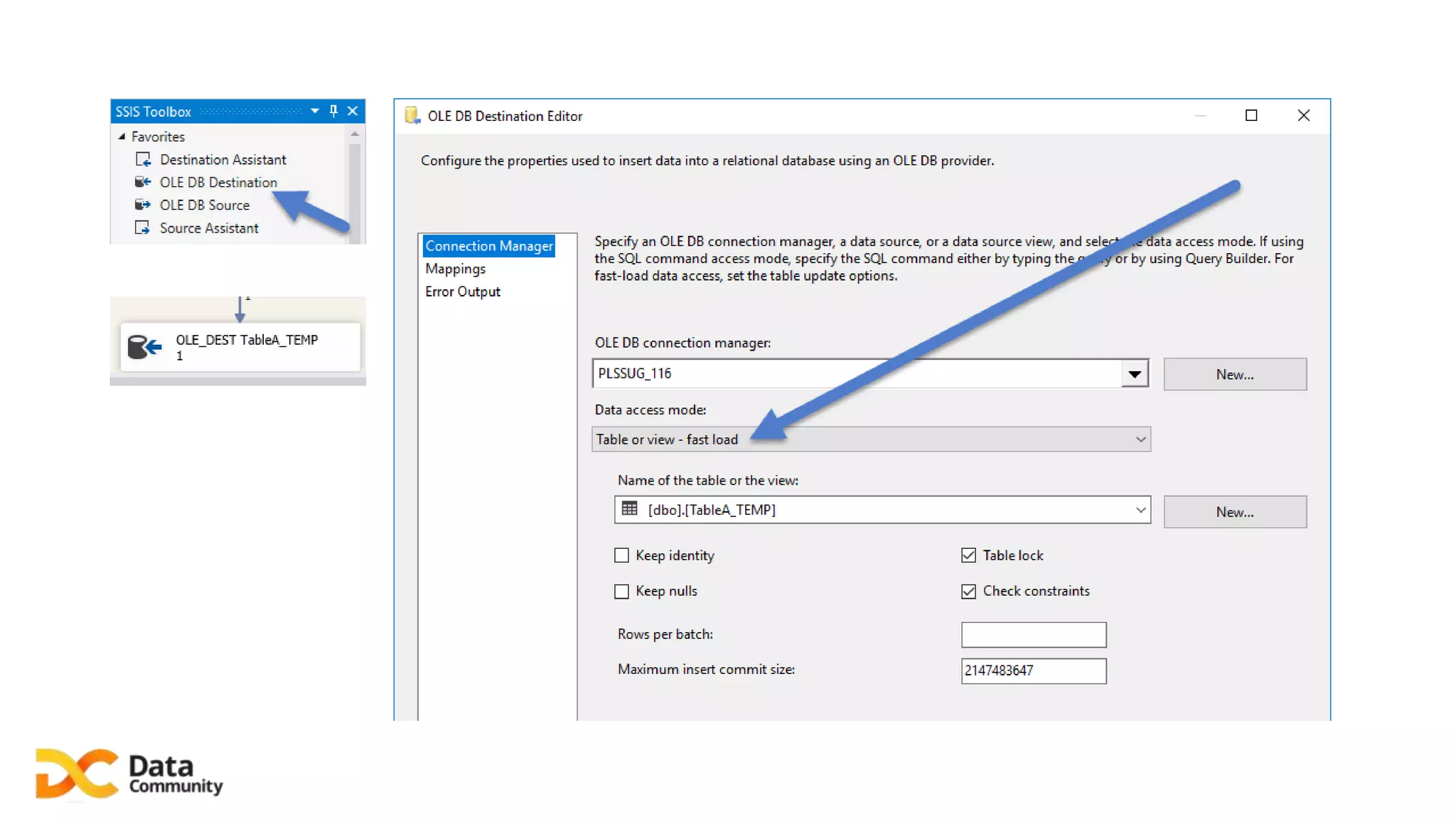Click the Rows per batch field

pos(1033,635)
